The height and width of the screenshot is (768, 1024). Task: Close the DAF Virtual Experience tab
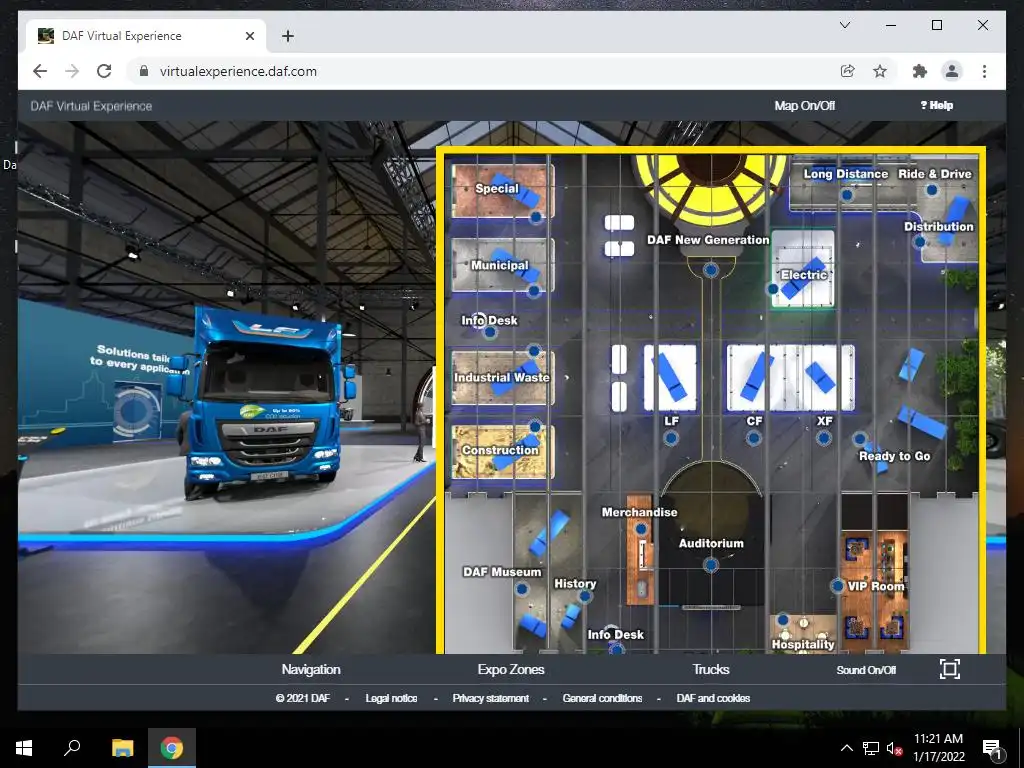[249, 36]
